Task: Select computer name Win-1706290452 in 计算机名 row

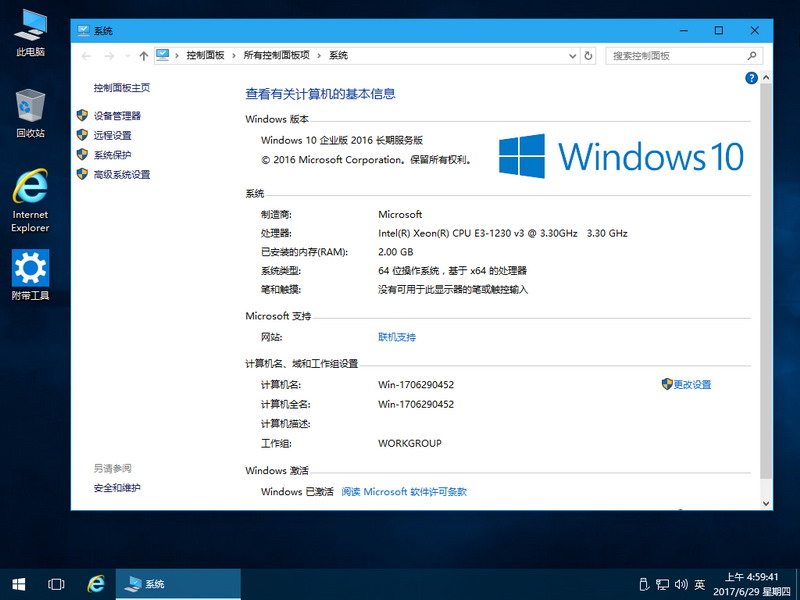Action: [x=416, y=385]
